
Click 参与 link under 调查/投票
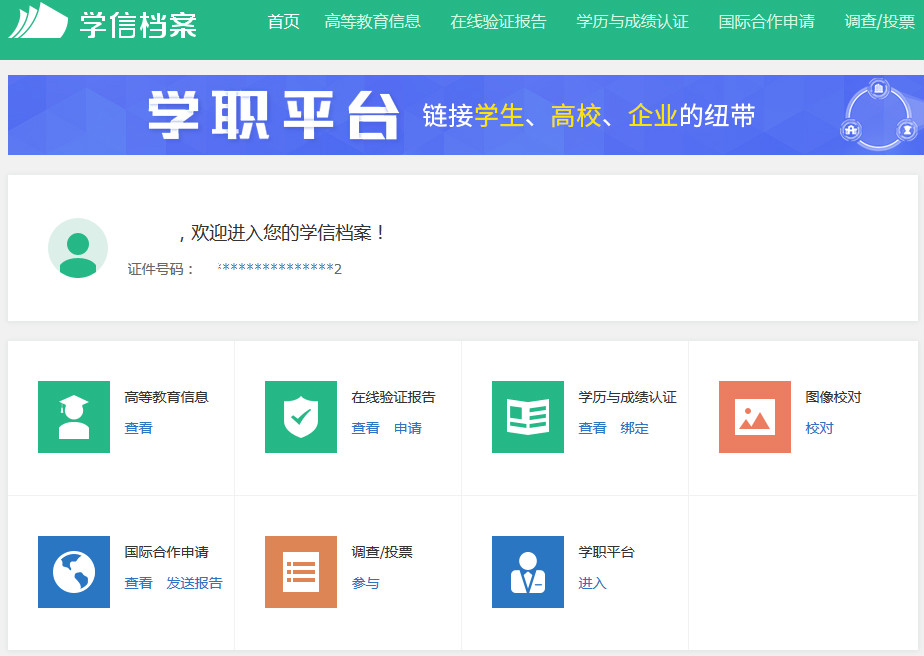pos(366,583)
